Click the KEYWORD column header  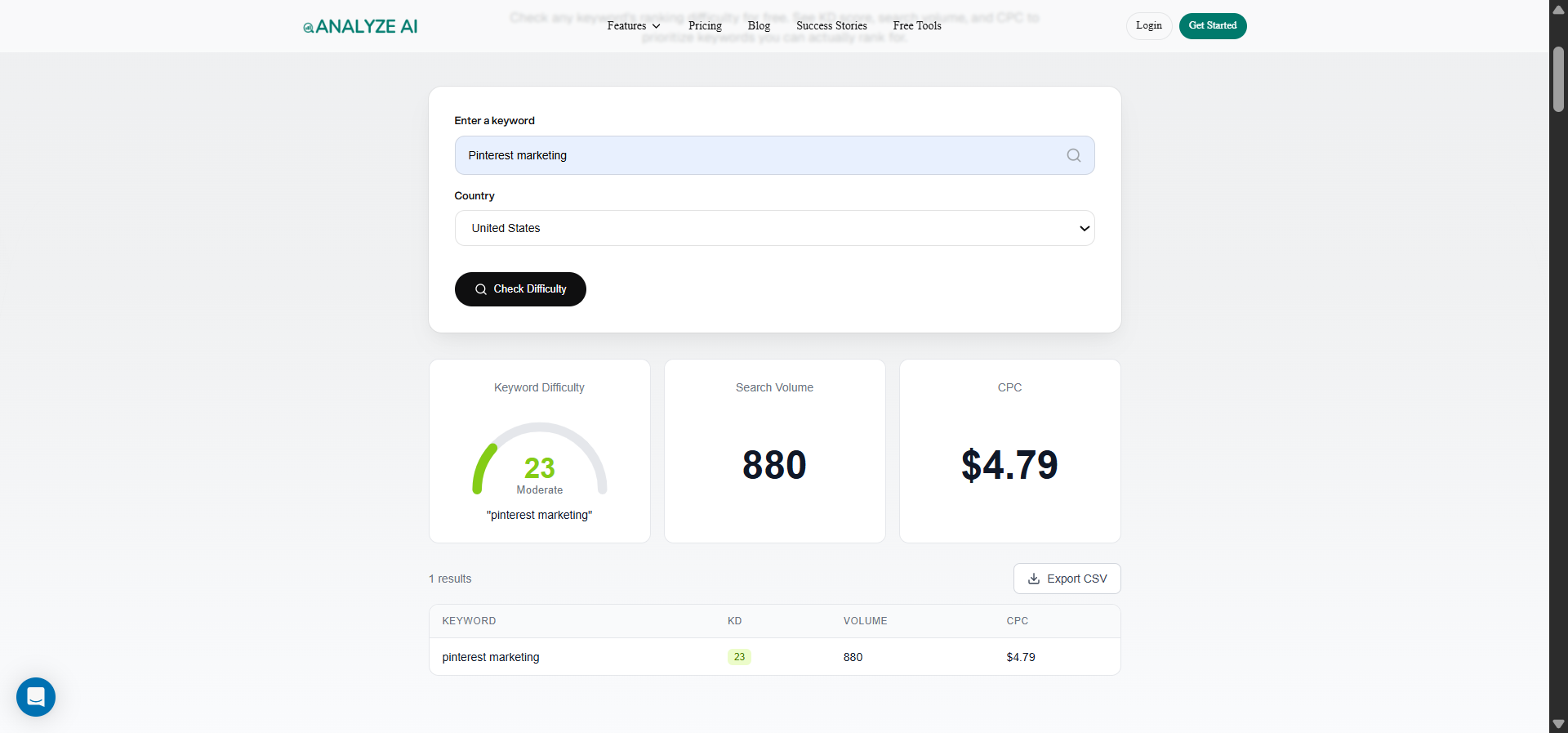(x=469, y=621)
